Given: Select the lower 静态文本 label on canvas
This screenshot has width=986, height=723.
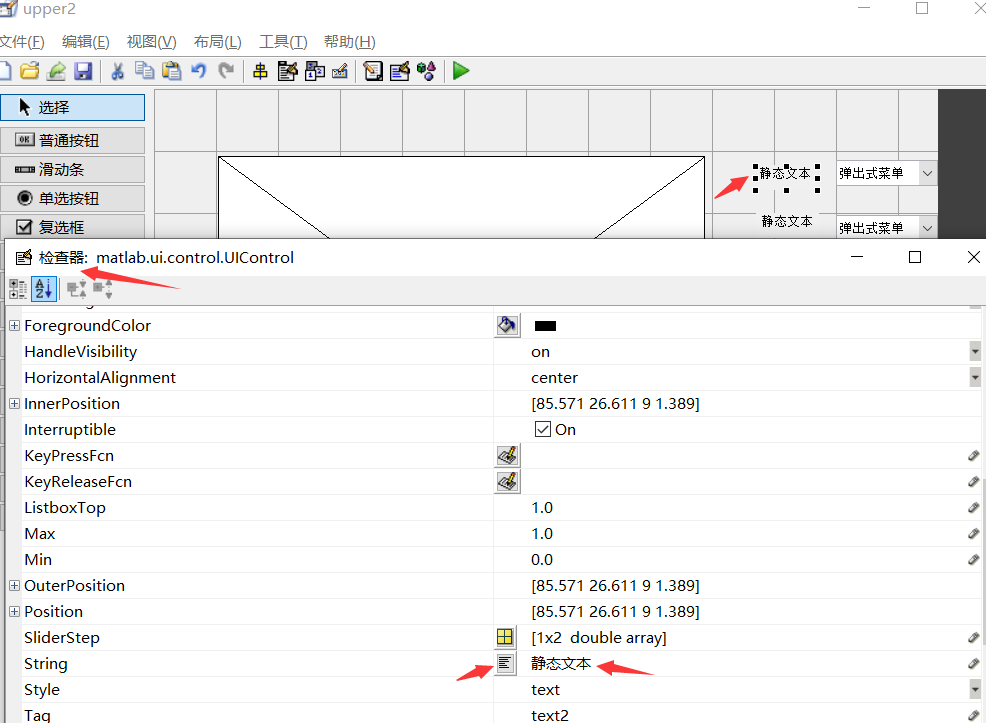Looking at the screenshot, I should (787, 221).
